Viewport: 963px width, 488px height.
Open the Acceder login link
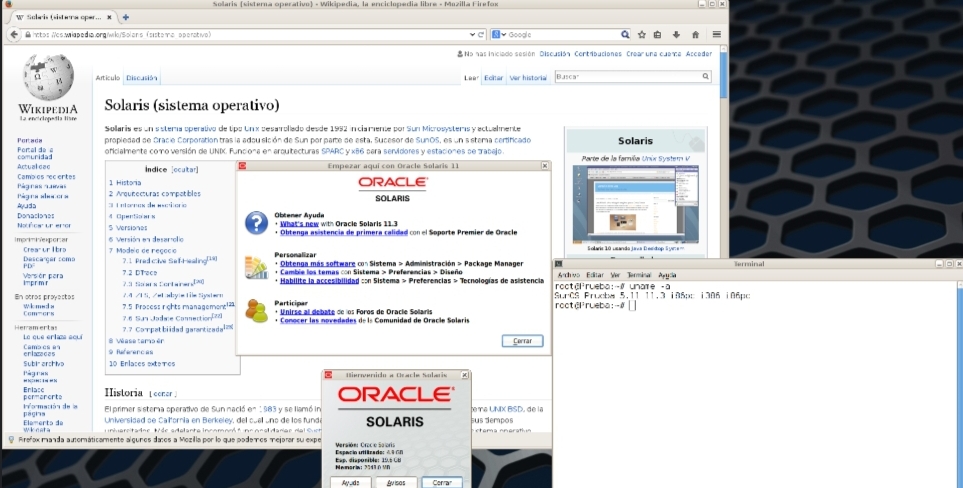pyautogui.click(x=699, y=54)
